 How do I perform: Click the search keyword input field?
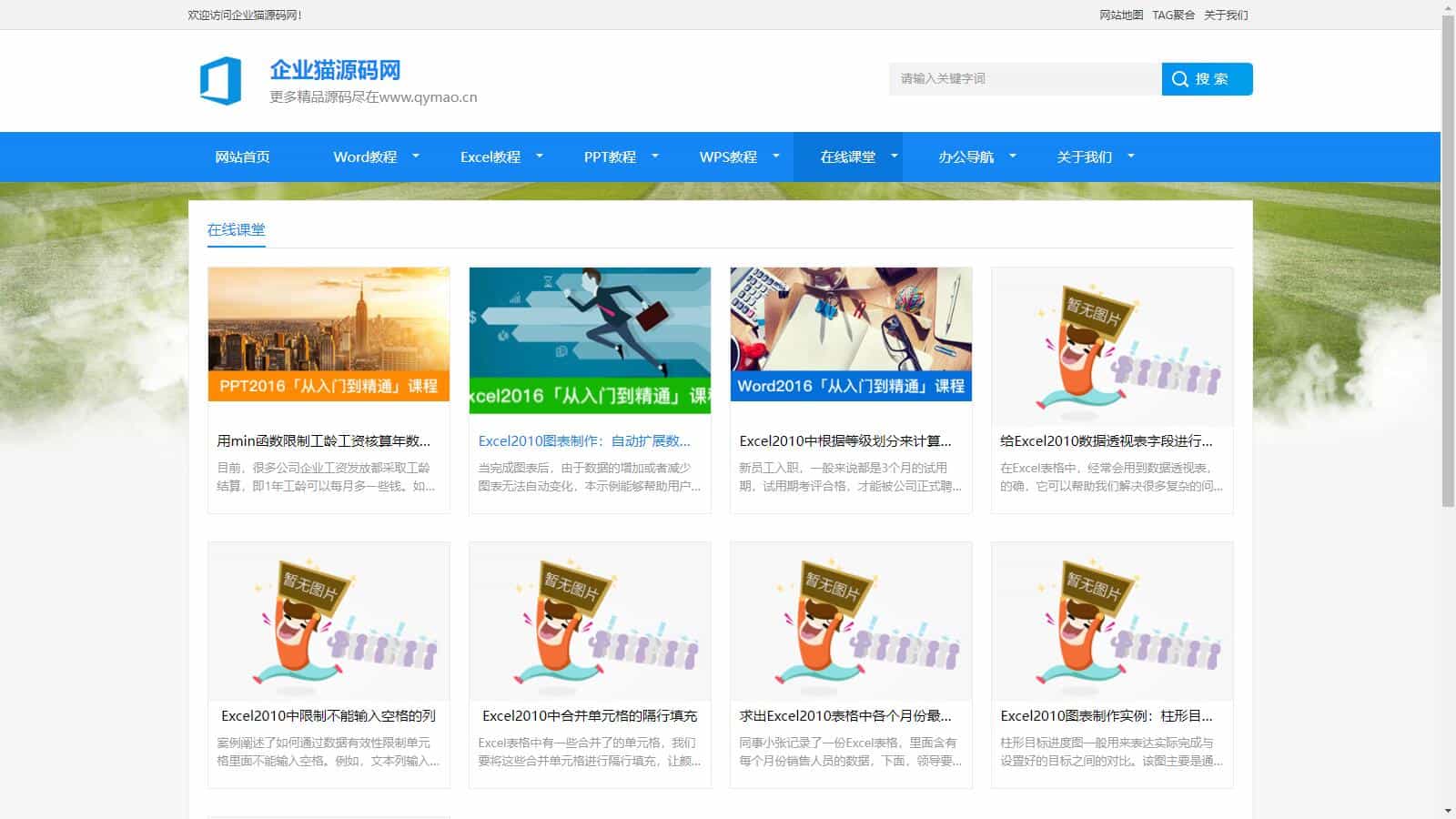(1024, 79)
